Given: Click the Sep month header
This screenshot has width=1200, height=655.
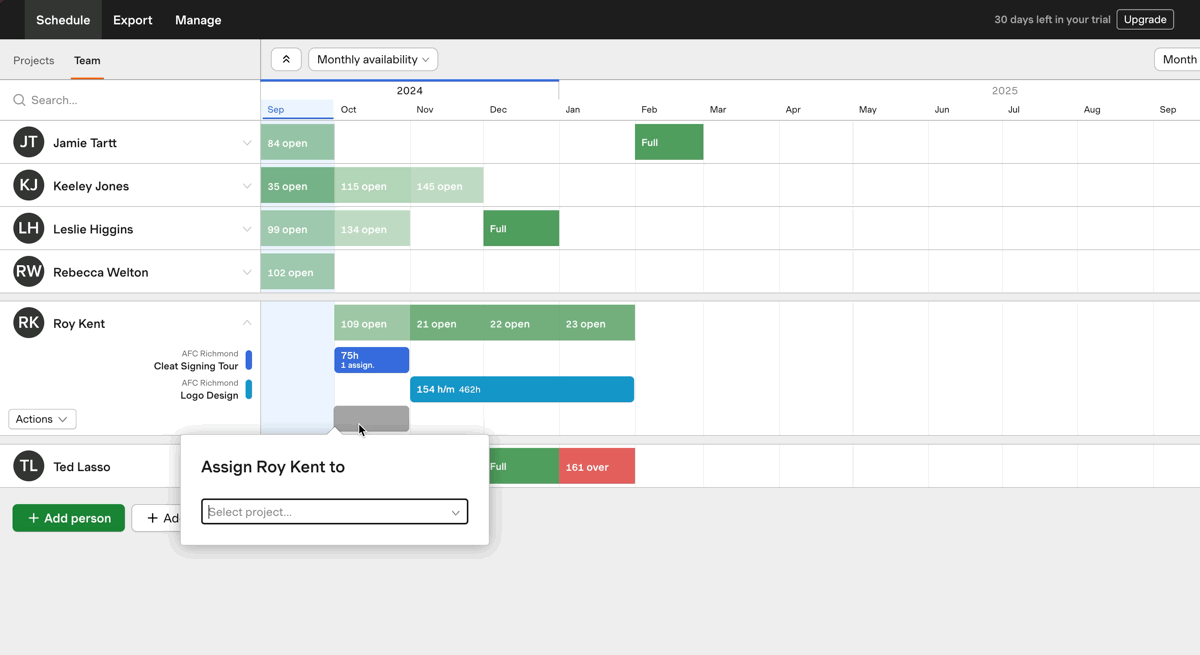Looking at the screenshot, I should coord(276,110).
